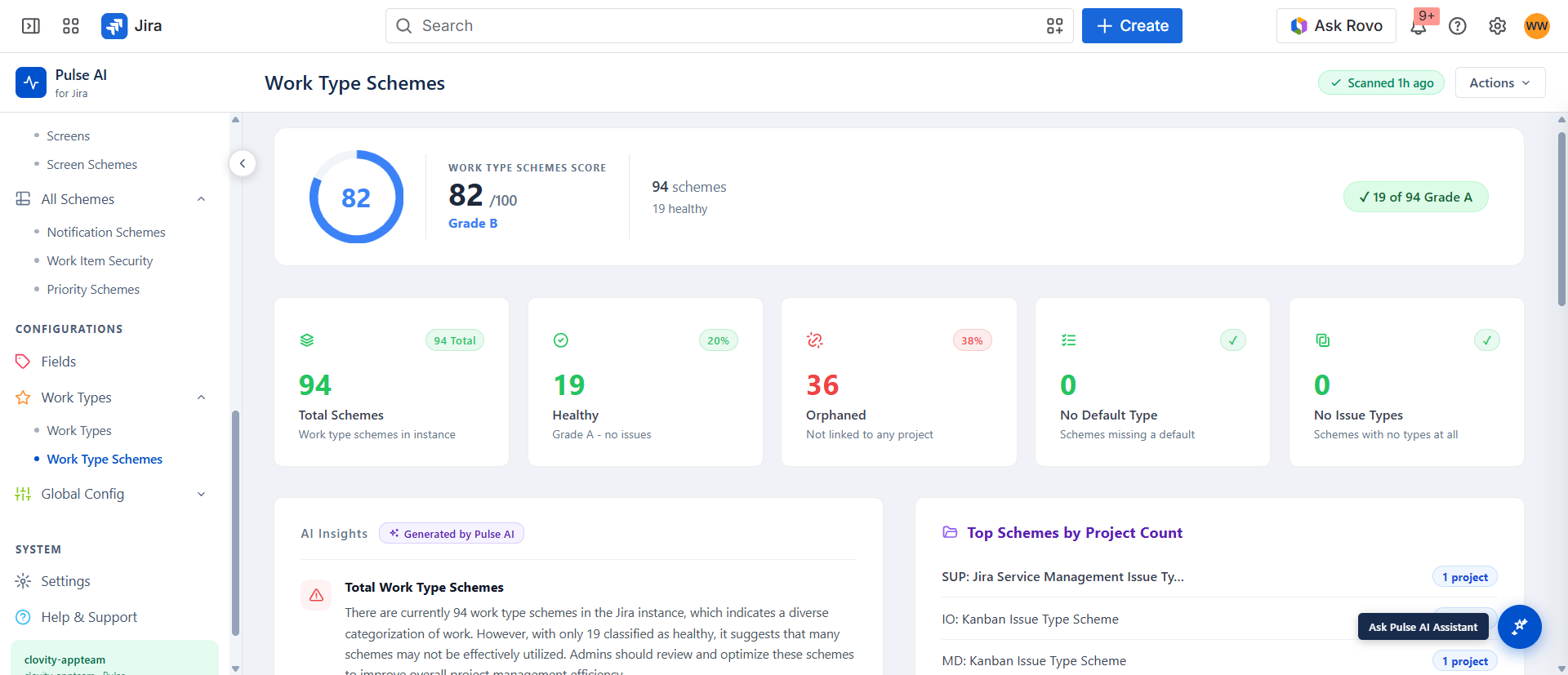Click the Grade B label

click(473, 224)
